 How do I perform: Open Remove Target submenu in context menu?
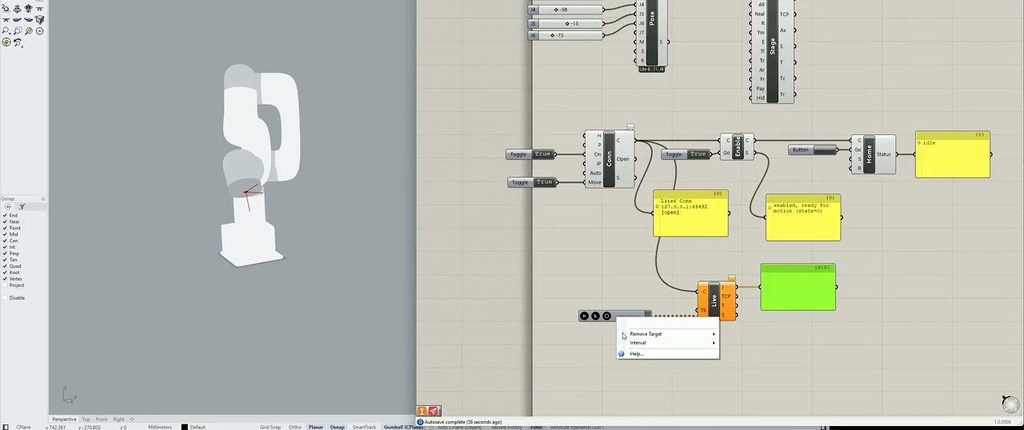coord(667,334)
